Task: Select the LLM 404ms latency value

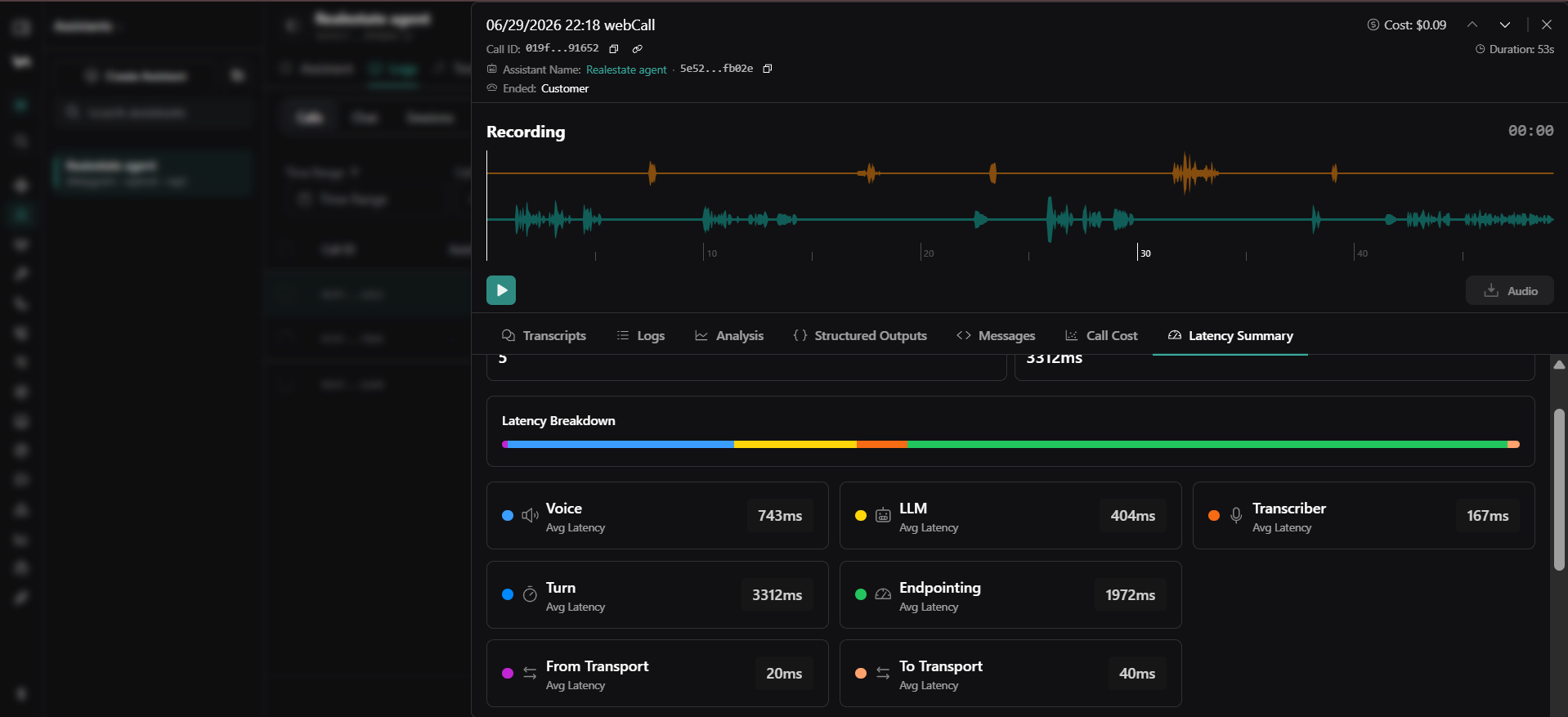Action: (1133, 516)
